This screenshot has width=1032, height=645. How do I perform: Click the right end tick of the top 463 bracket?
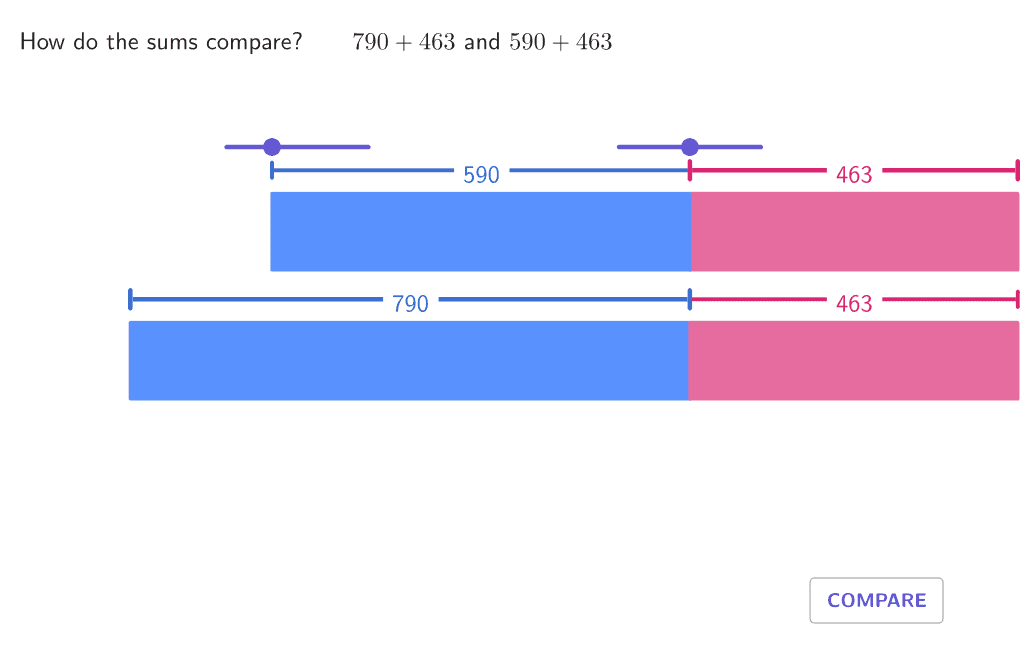tap(1017, 170)
